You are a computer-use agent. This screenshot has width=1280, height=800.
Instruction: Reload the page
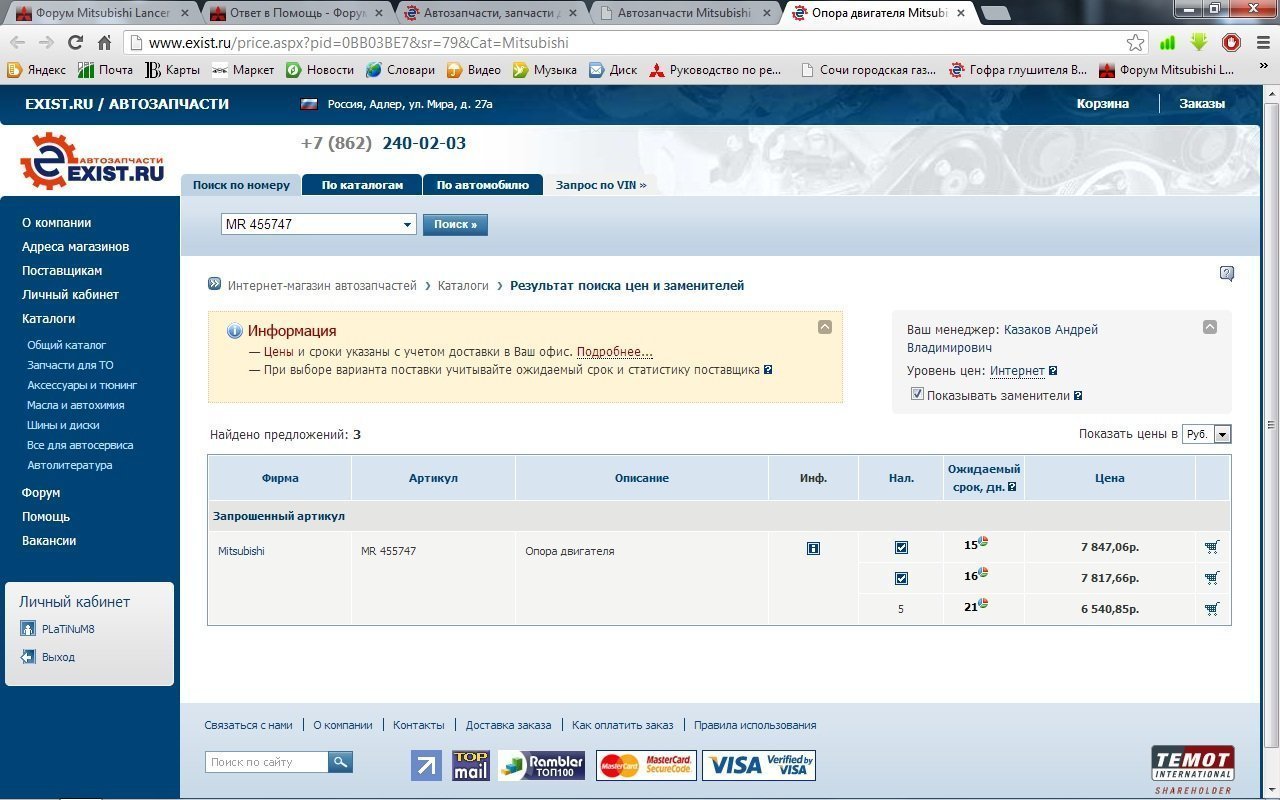(75, 43)
